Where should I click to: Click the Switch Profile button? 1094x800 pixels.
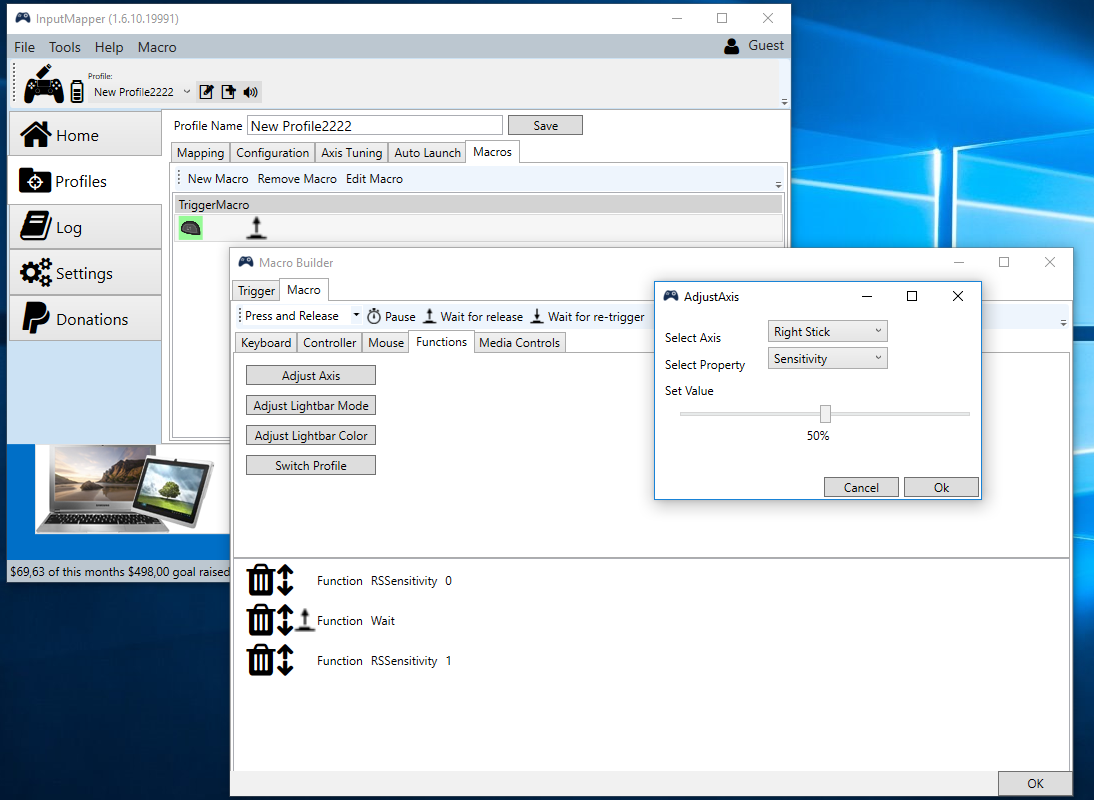click(x=311, y=465)
